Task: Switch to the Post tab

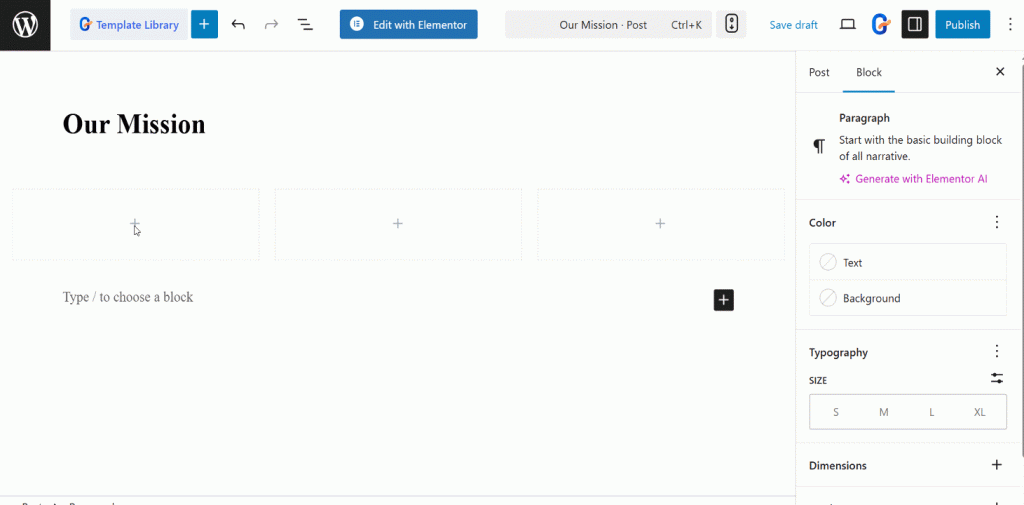Action: (819, 72)
